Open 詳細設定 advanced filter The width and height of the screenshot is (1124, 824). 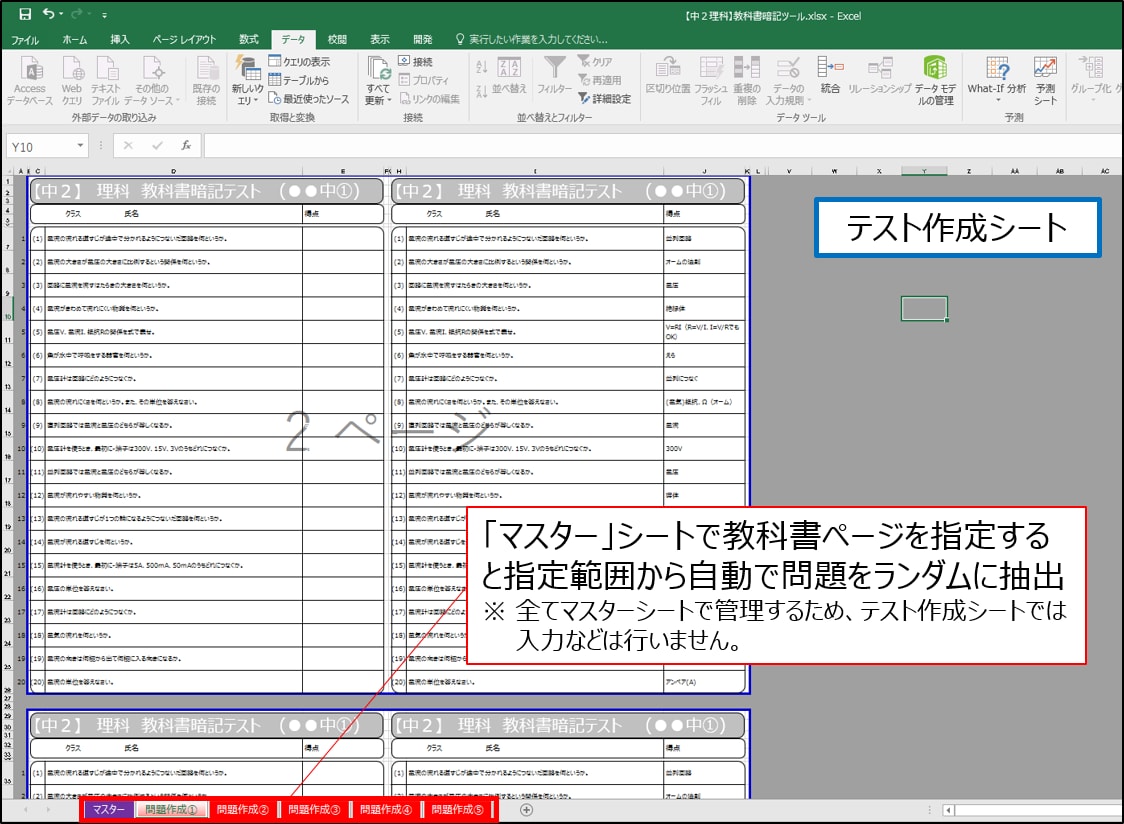(x=605, y=99)
